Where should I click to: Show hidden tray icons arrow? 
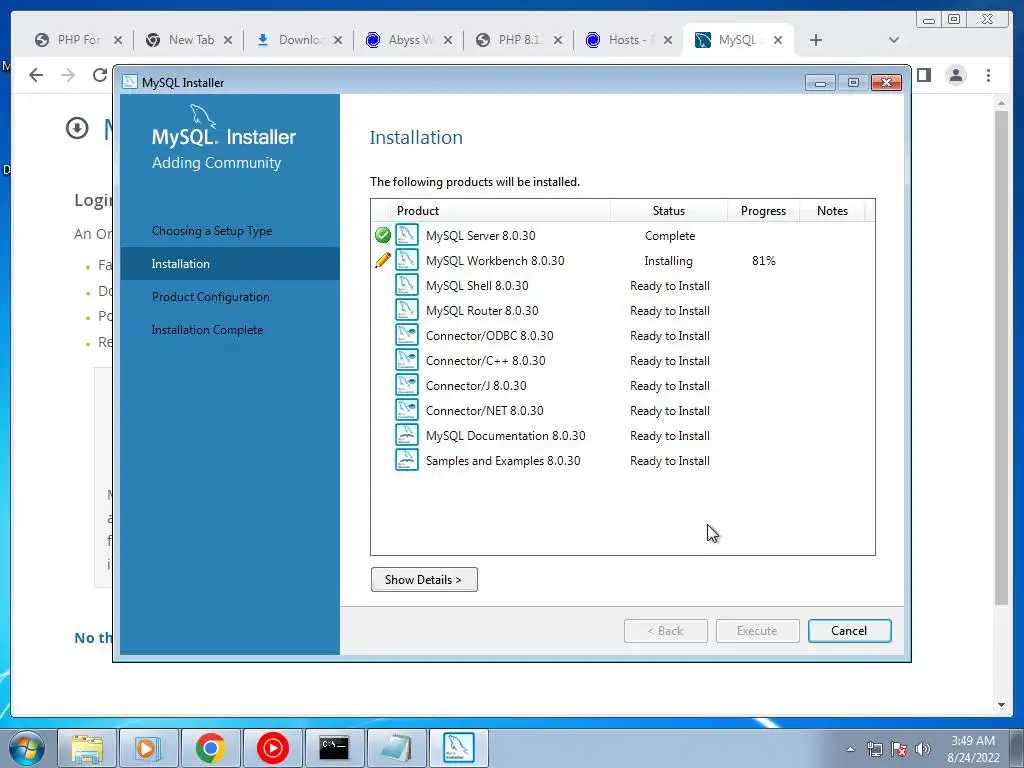[x=850, y=749]
